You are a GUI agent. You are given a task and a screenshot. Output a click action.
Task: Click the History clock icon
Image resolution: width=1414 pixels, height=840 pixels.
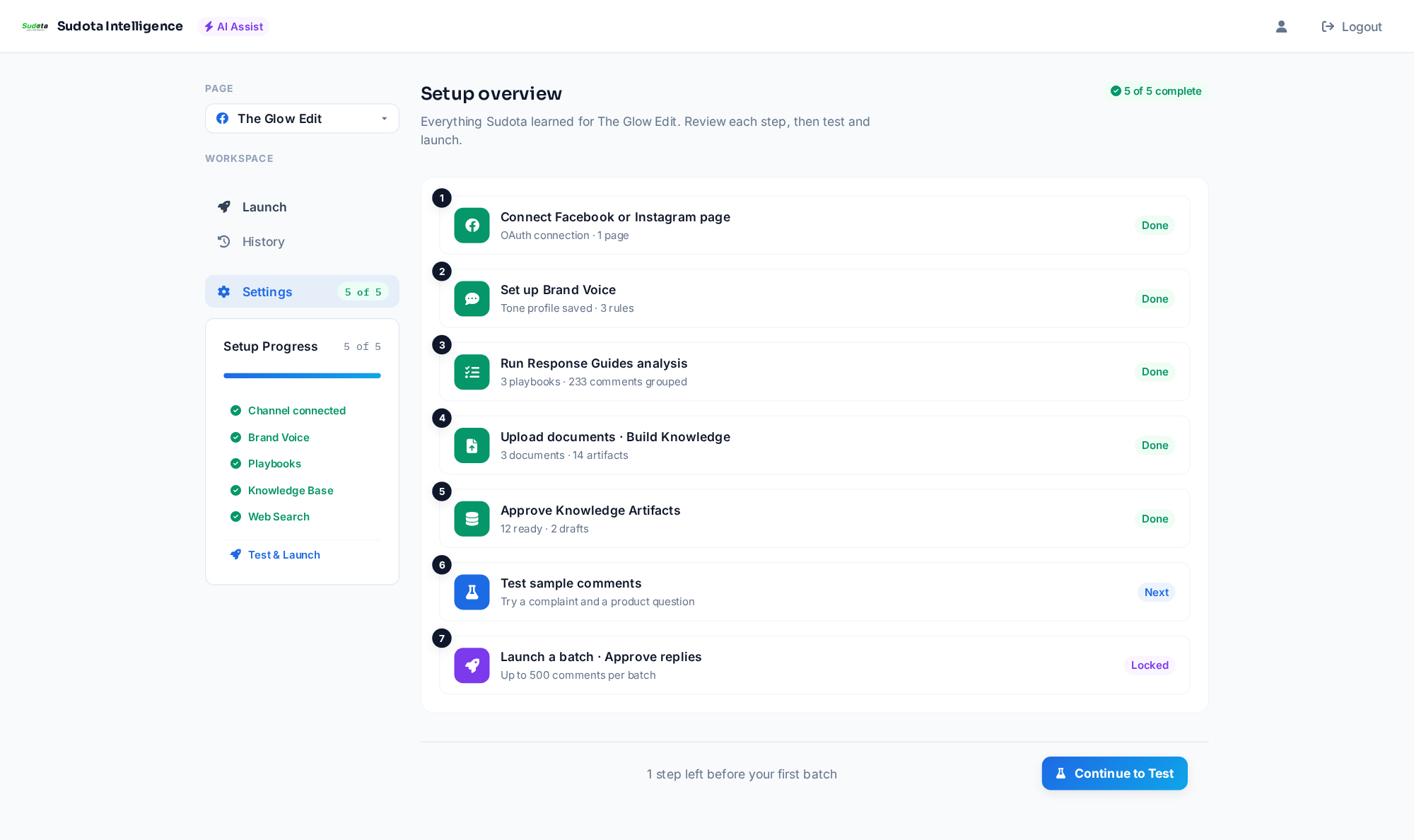(224, 241)
